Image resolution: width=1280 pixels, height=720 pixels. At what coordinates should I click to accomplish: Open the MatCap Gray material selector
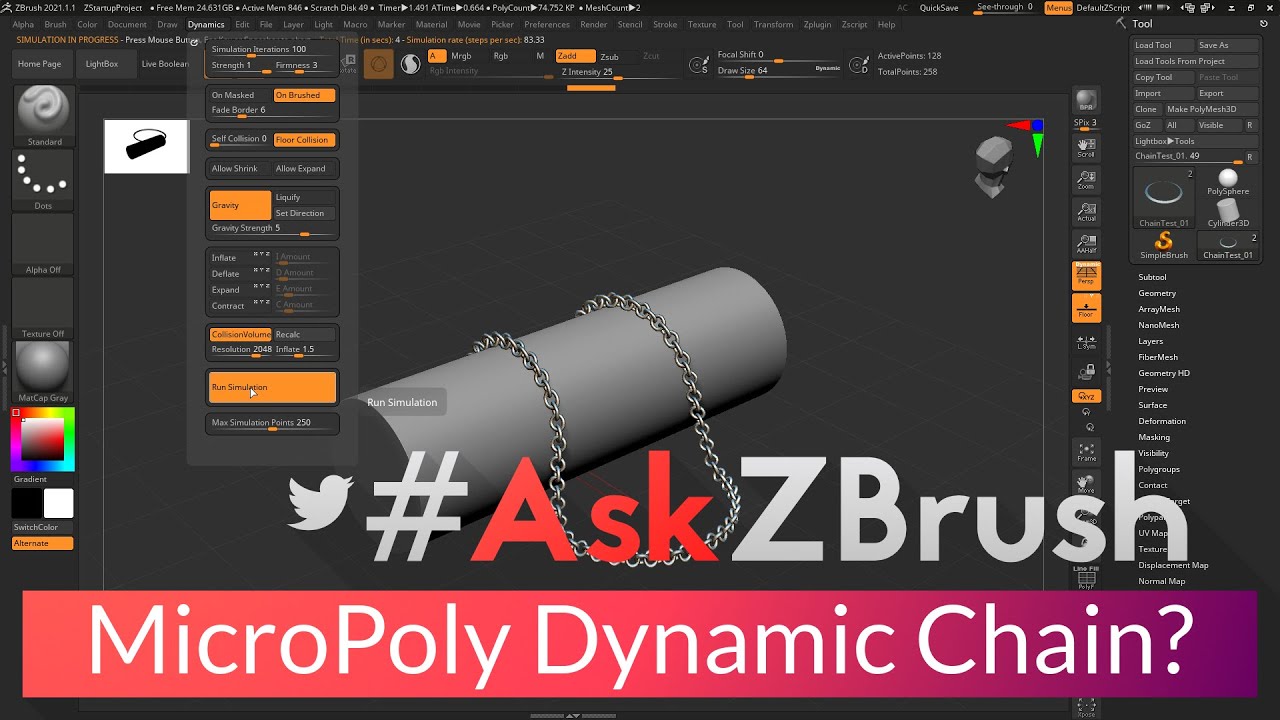point(44,372)
